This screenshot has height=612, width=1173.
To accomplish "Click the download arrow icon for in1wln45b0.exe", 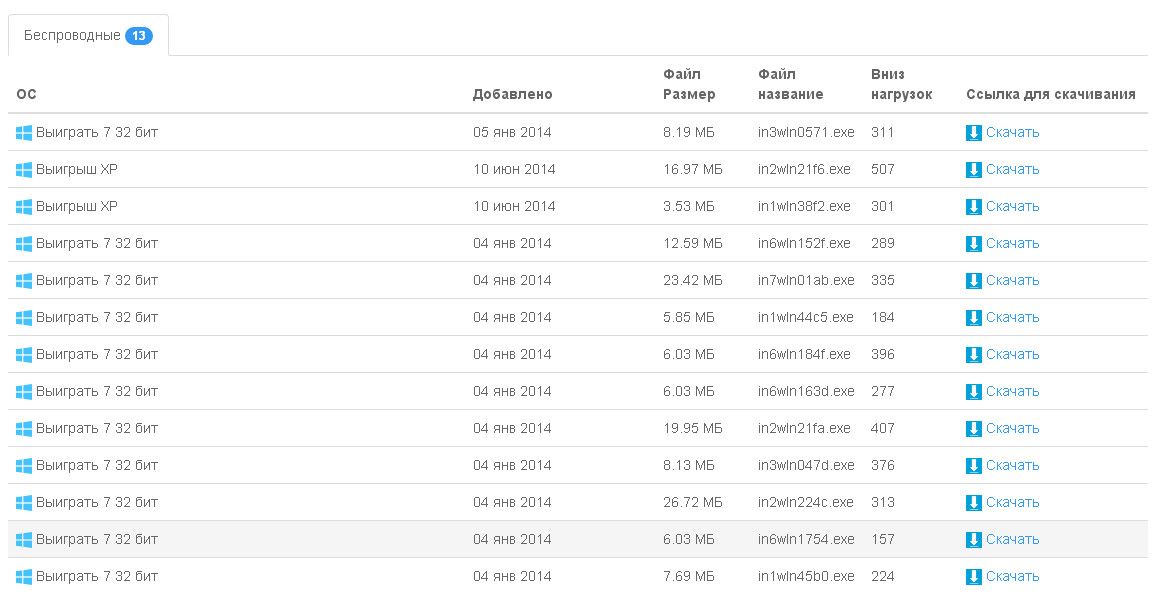I will tap(973, 577).
